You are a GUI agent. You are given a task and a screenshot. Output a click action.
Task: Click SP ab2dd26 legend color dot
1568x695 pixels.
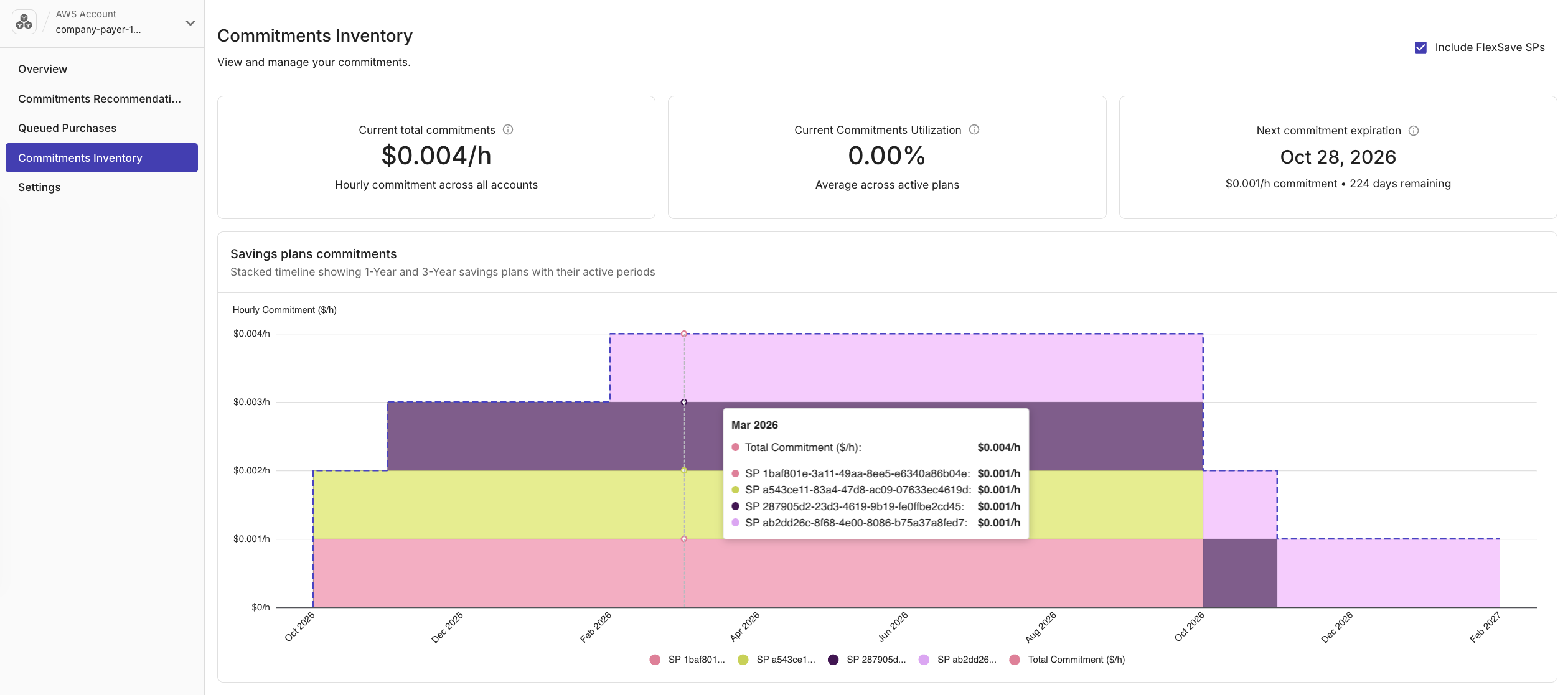[924, 660]
